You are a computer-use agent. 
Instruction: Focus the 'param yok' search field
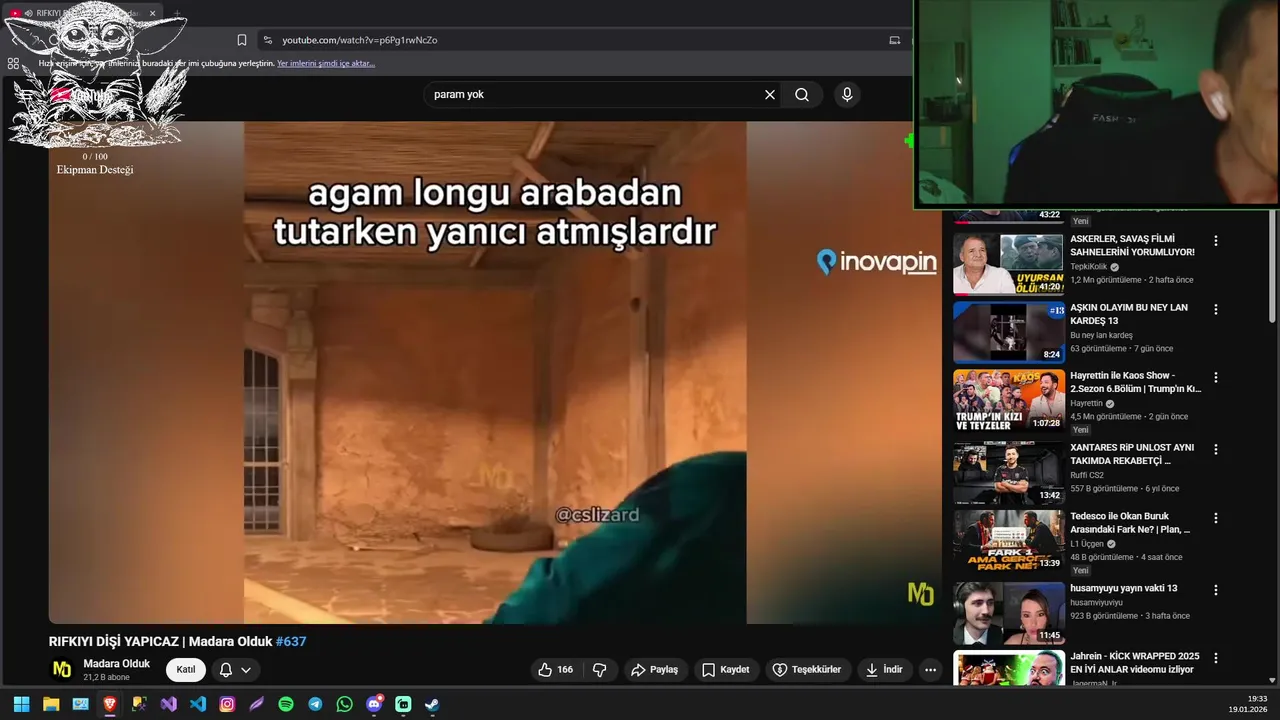[x=595, y=95]
